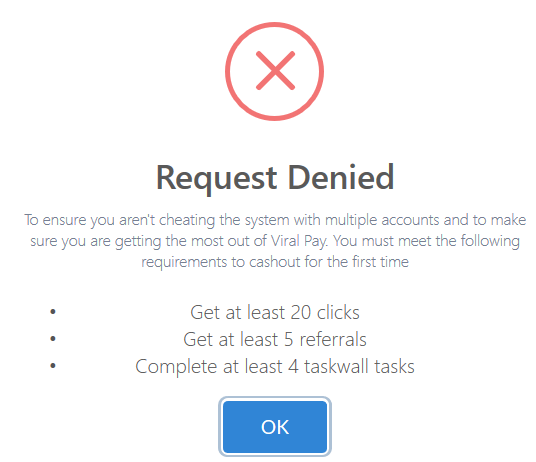The height and width of the screenshot is (462, 536).
Task: Click the Request Denied heading
Action: 275,178
